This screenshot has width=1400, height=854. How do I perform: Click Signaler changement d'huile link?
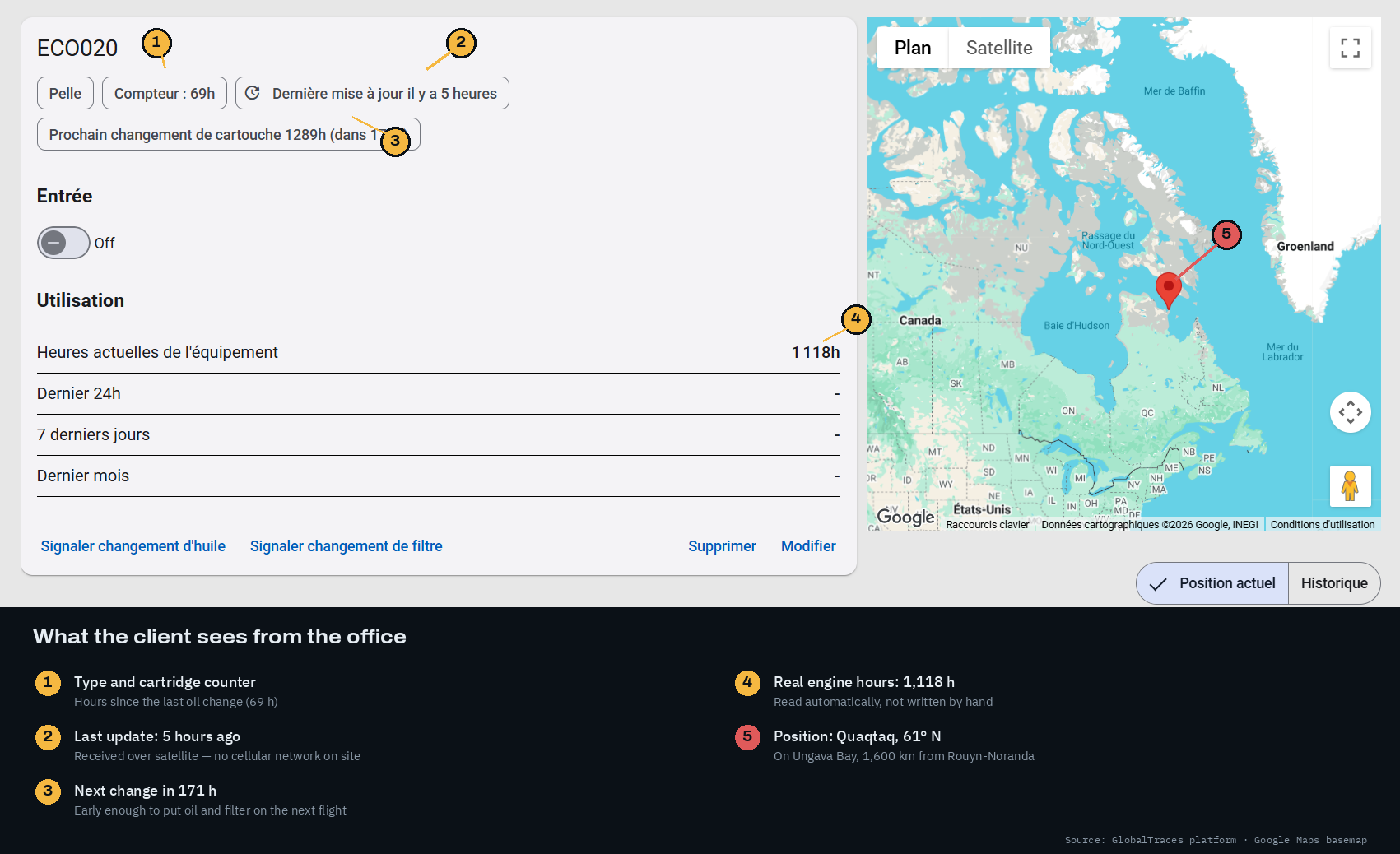pos(133,546)
